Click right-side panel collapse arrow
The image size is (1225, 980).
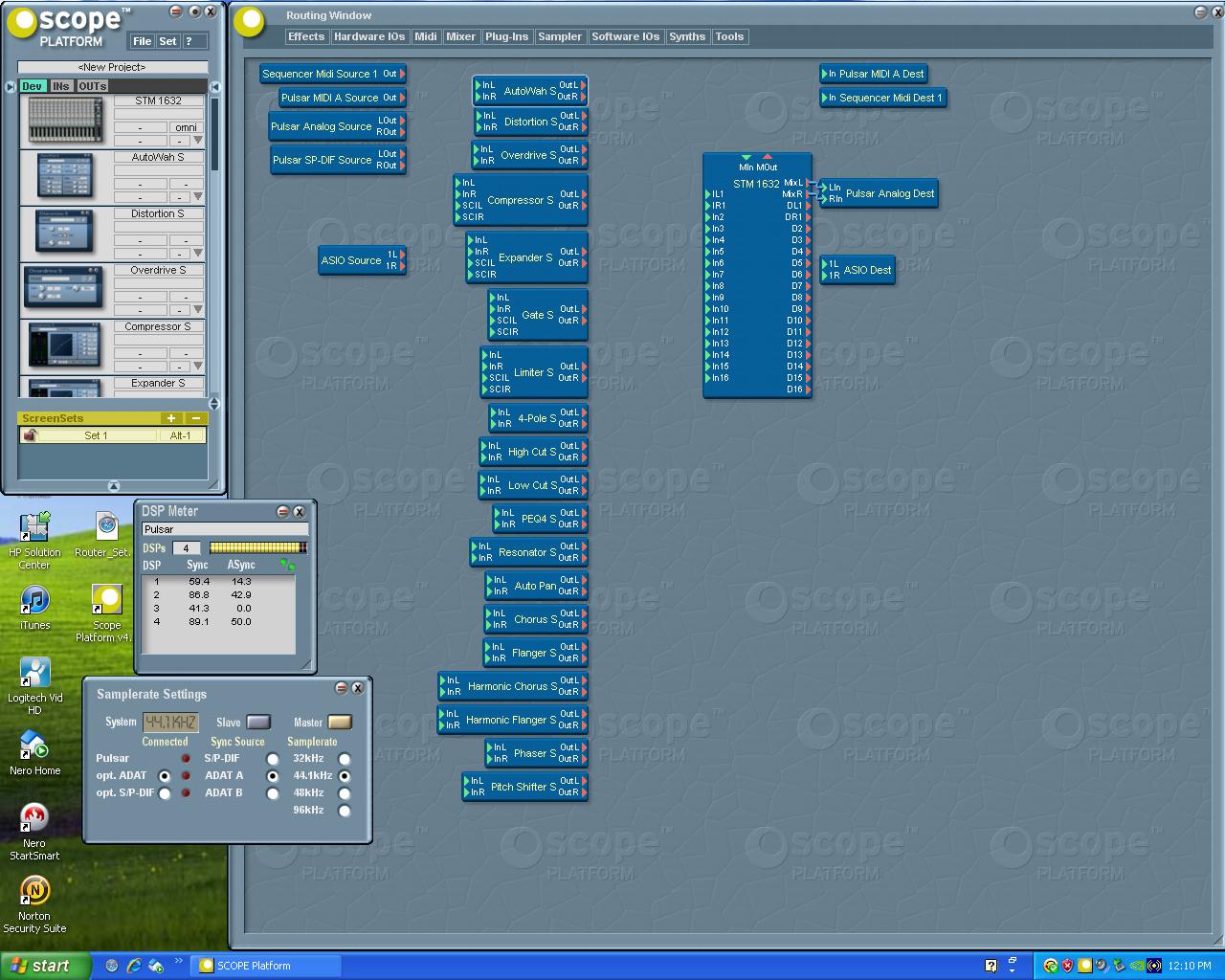tap(215, 86)
